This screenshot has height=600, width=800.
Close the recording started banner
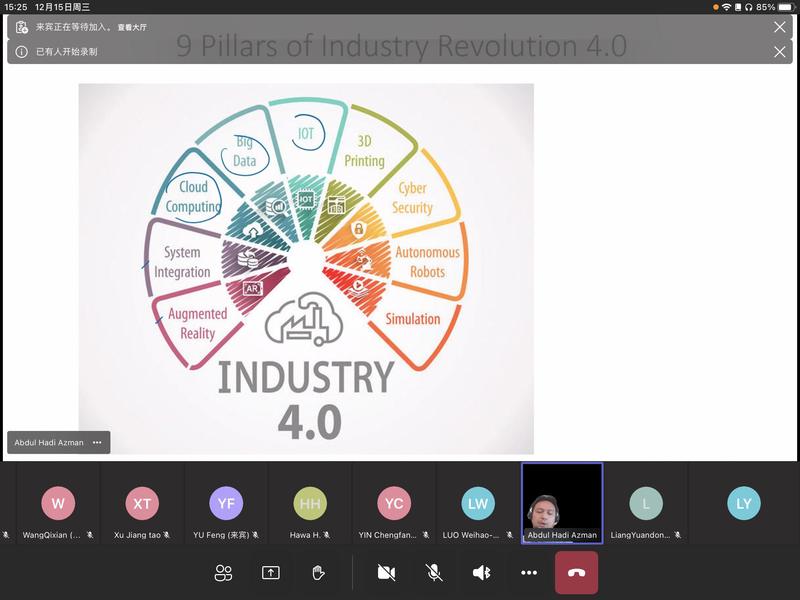779,52
